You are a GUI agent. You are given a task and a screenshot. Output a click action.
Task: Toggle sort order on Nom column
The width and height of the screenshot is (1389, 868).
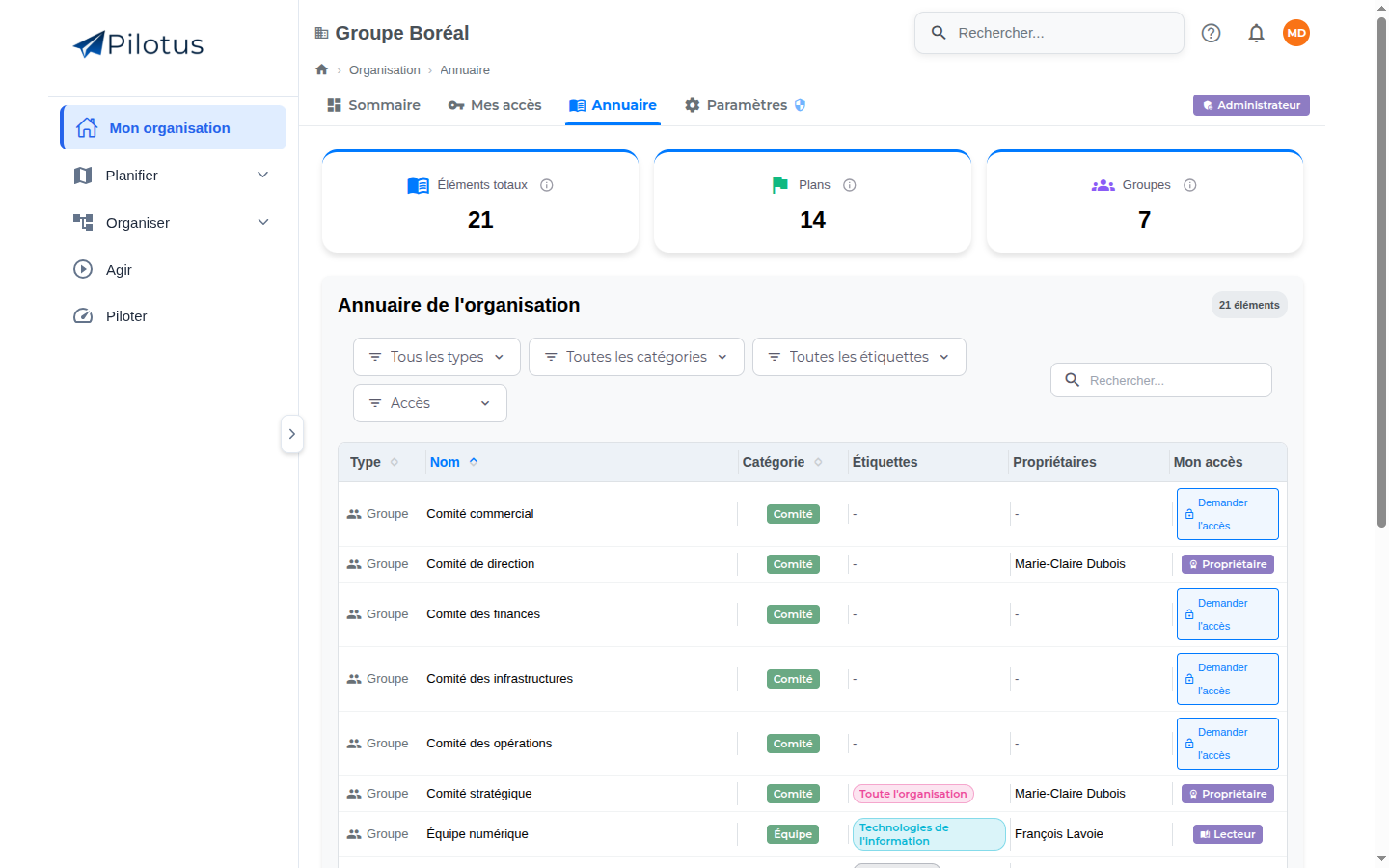[x=453, y=462]
